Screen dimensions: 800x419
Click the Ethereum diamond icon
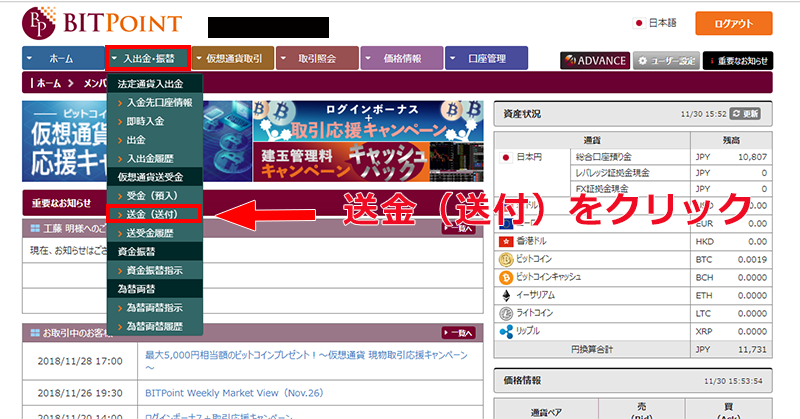tap(506, 295)
